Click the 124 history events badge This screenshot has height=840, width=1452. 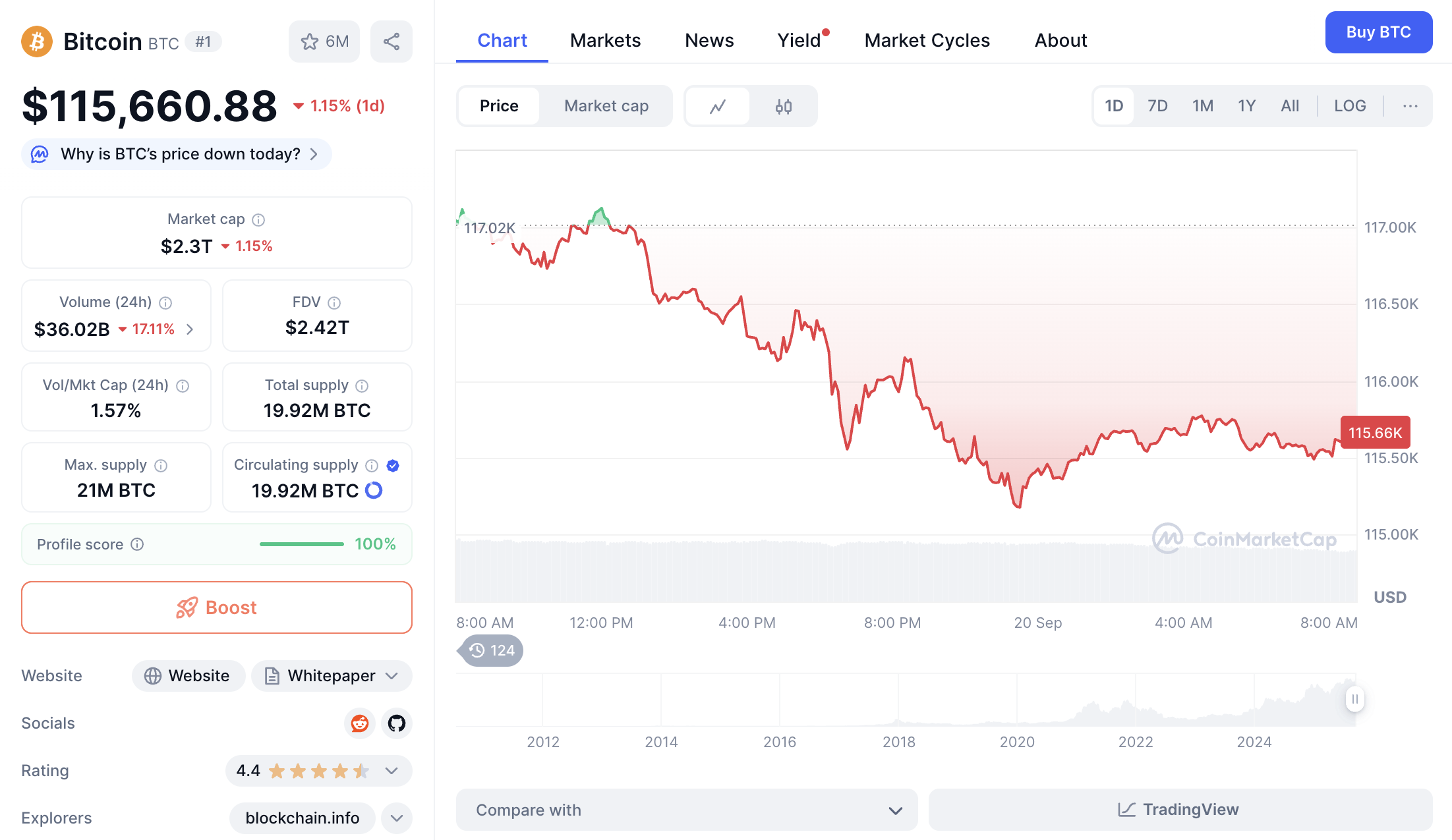pyautogui.click(x=491, y=651)
